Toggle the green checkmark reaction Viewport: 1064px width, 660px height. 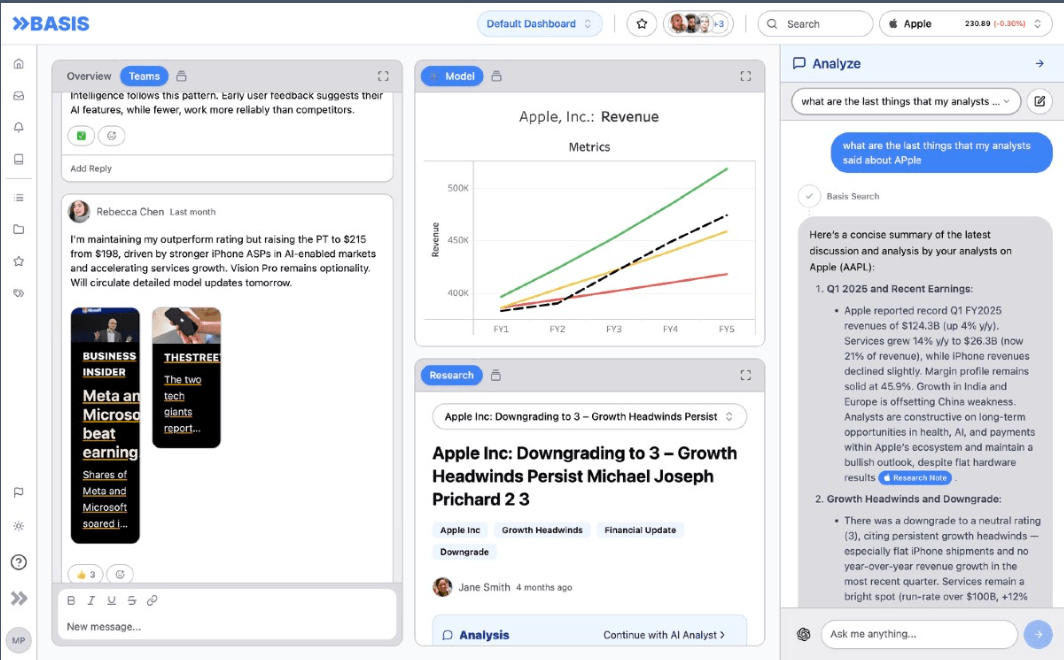pyautogui.click(x=81, y=136)
